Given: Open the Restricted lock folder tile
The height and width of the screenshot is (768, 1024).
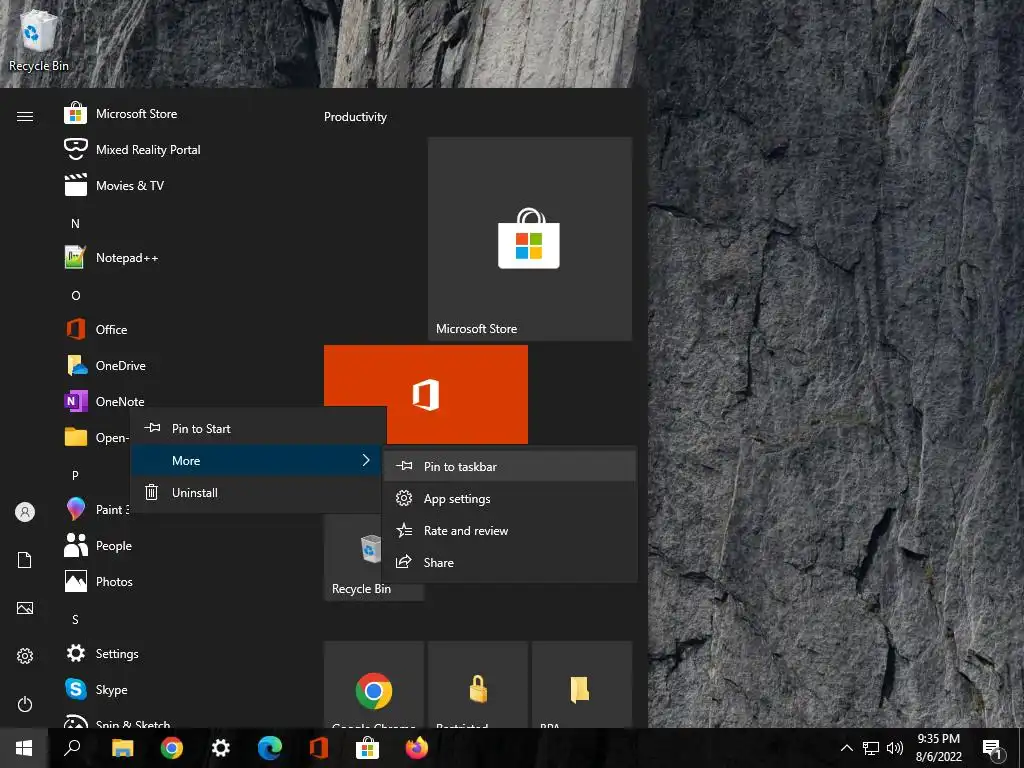Looking at the screenshot, I should pyautogui.click(x=477, y=685).
